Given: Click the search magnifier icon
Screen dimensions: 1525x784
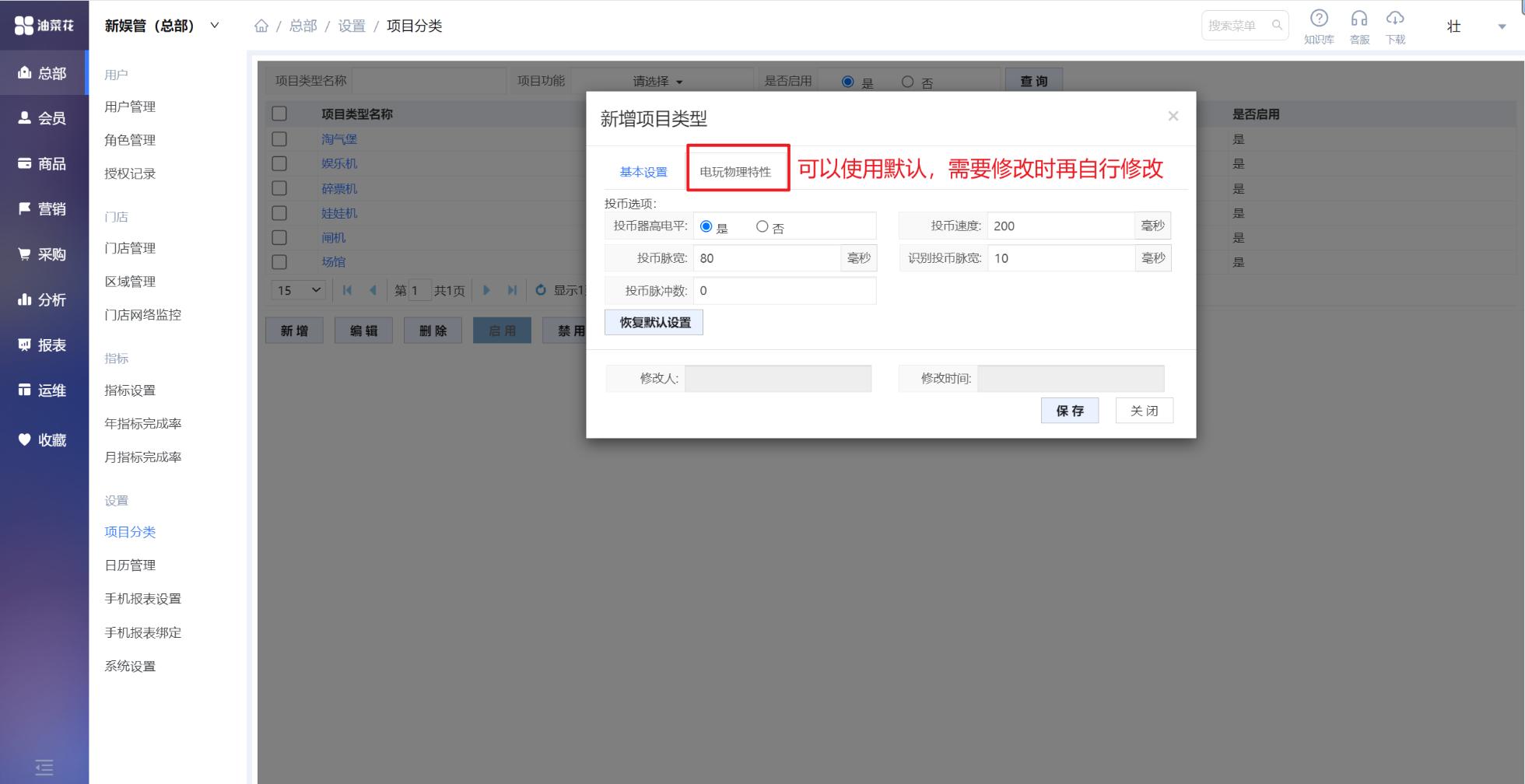Looking at the screenshot, I should (1277, 26).
